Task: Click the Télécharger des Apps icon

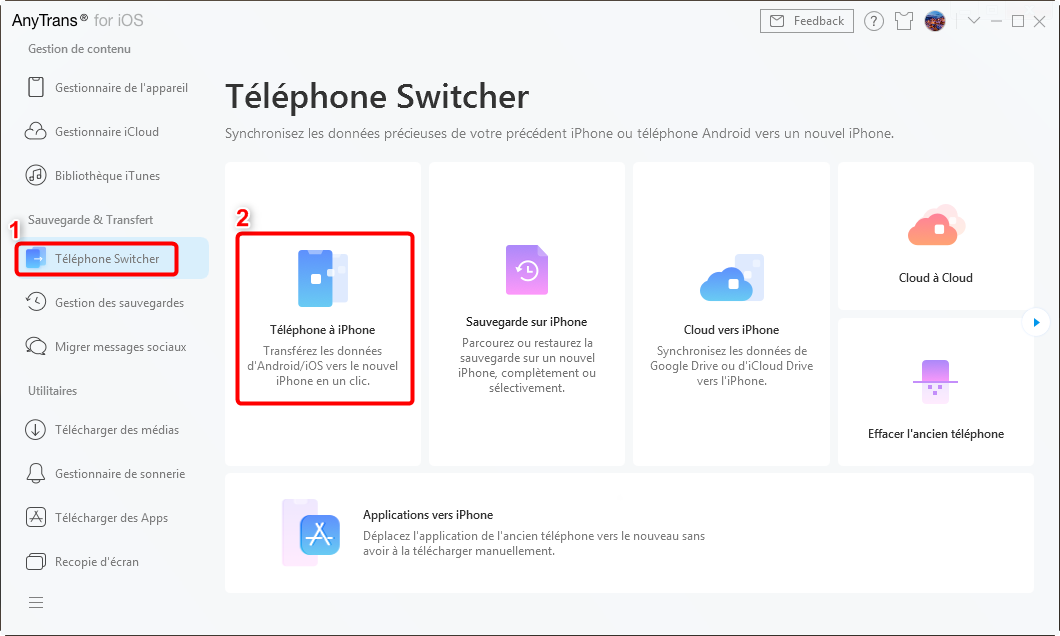Action: coord(35,518)
